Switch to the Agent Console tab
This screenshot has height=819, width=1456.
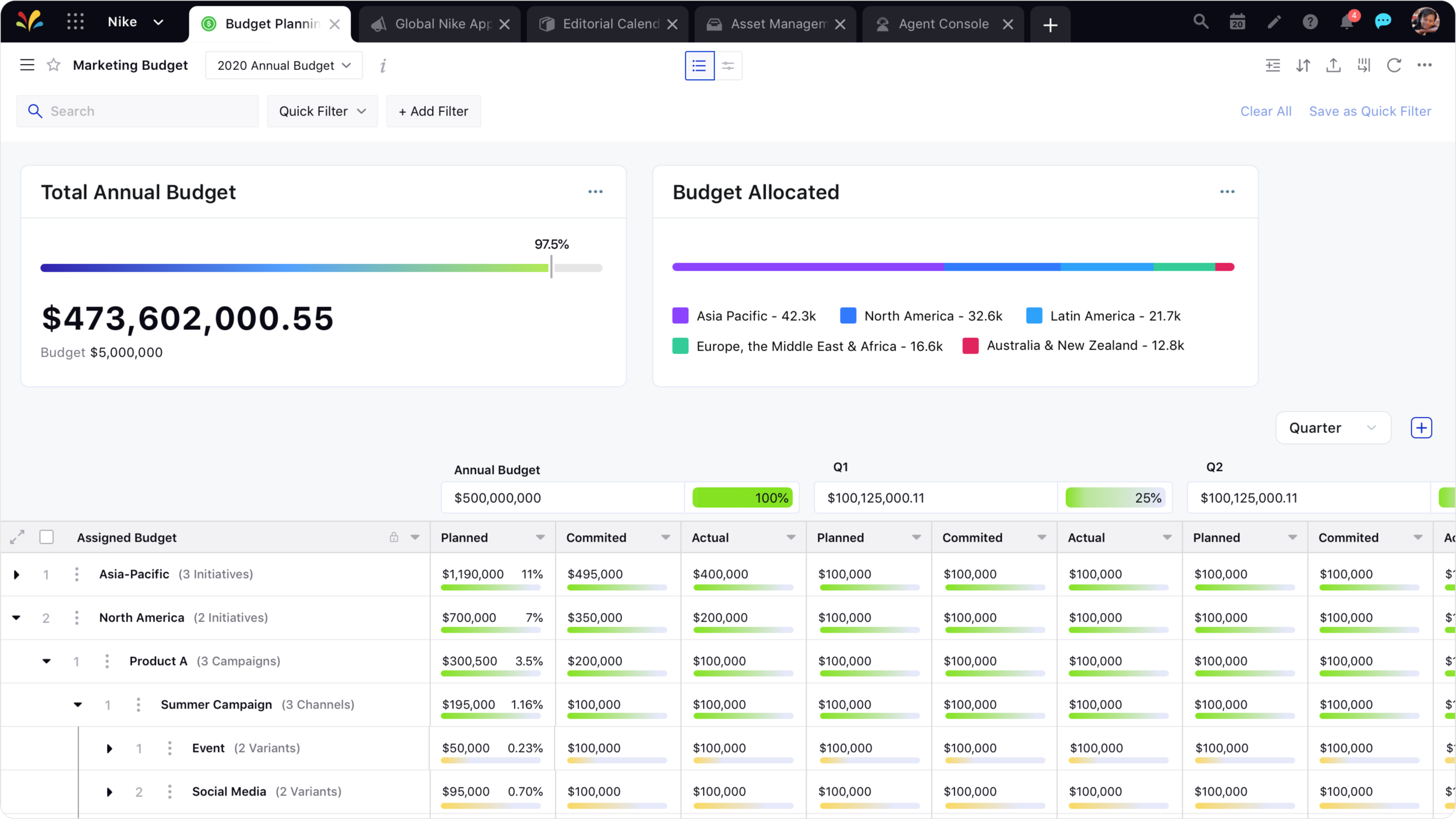[x=943, y=24]
